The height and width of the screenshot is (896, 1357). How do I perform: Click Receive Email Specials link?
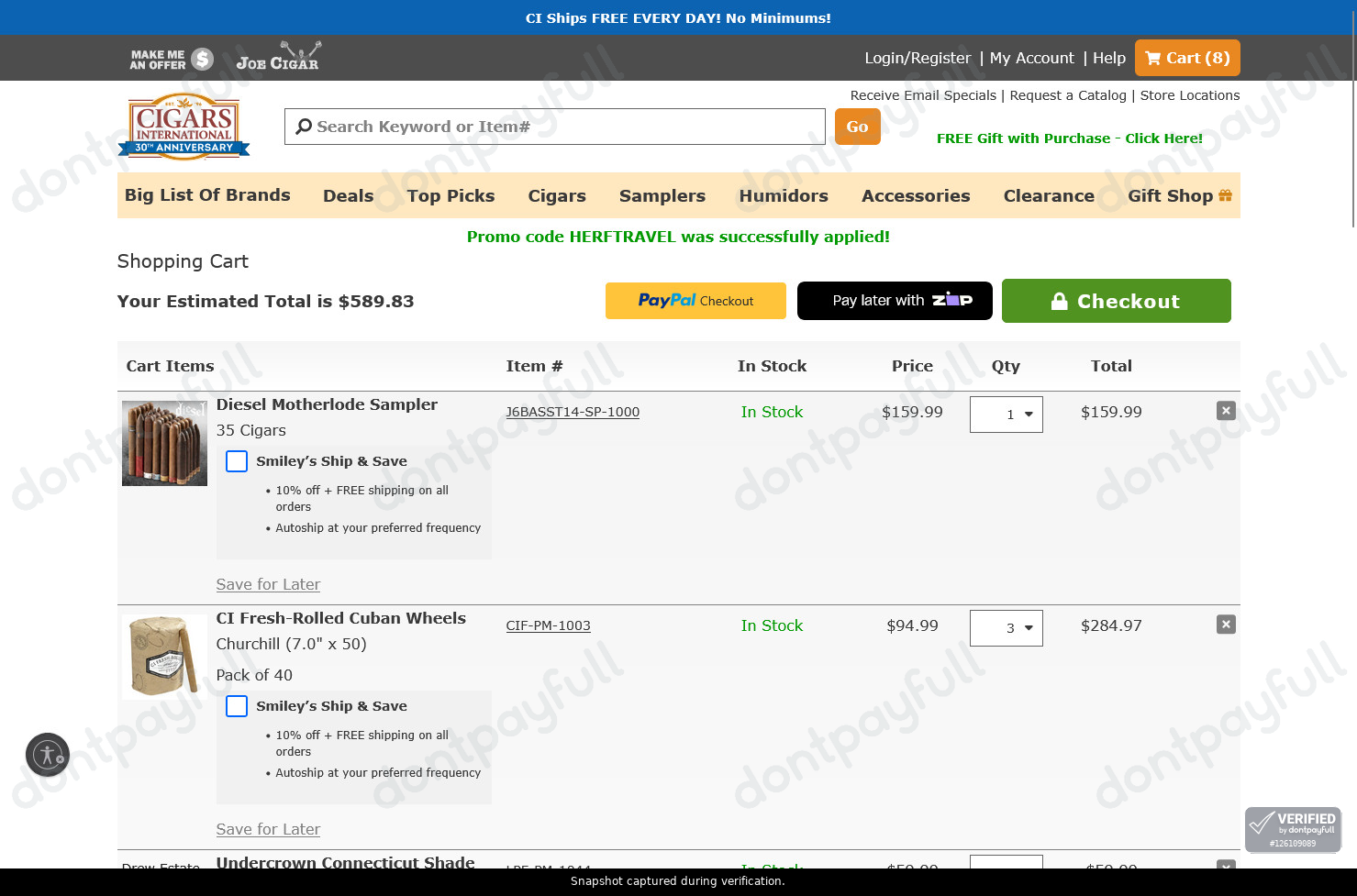click(923, 95)
